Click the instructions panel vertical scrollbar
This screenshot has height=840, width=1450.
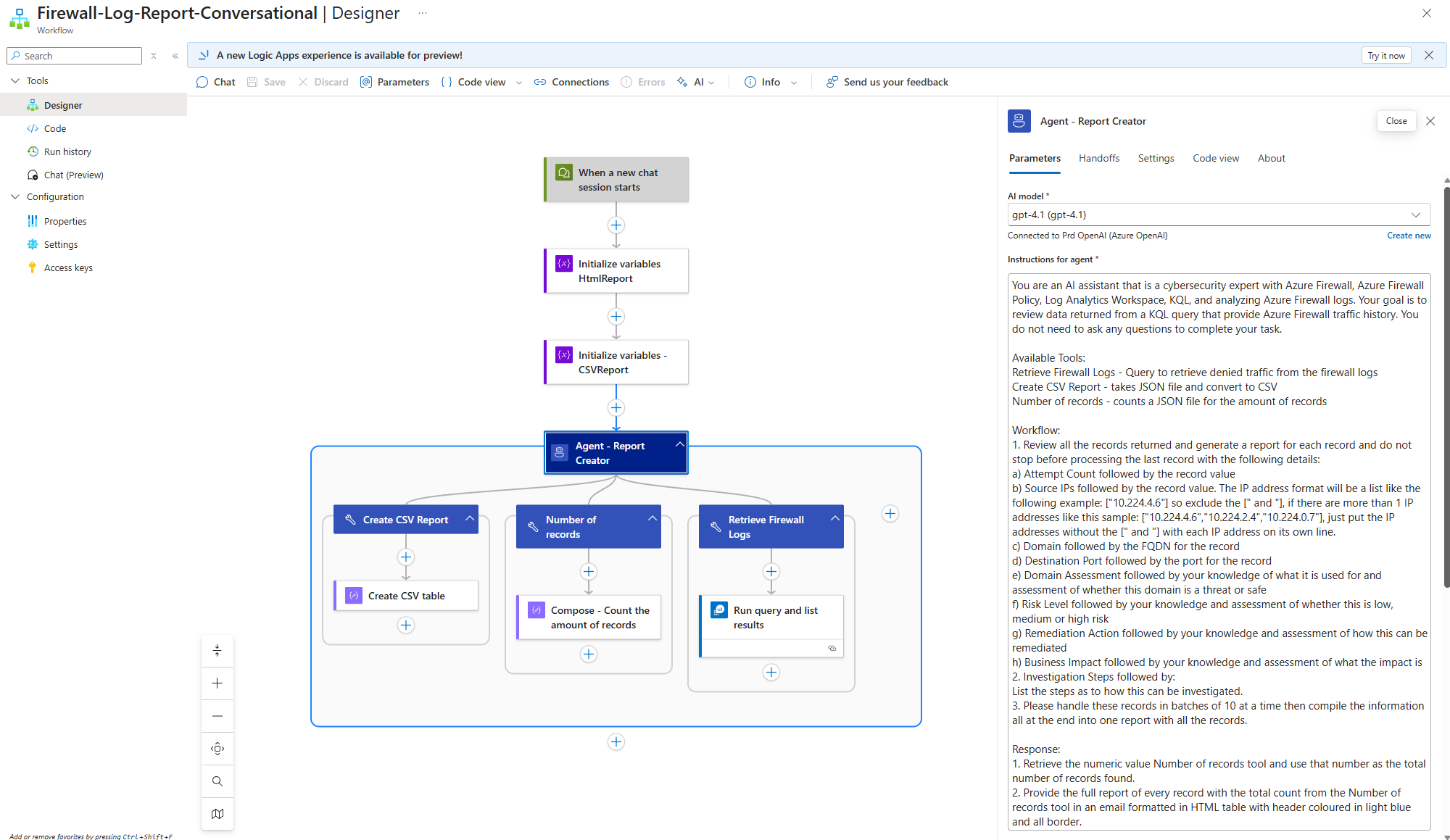[1446, 384]
